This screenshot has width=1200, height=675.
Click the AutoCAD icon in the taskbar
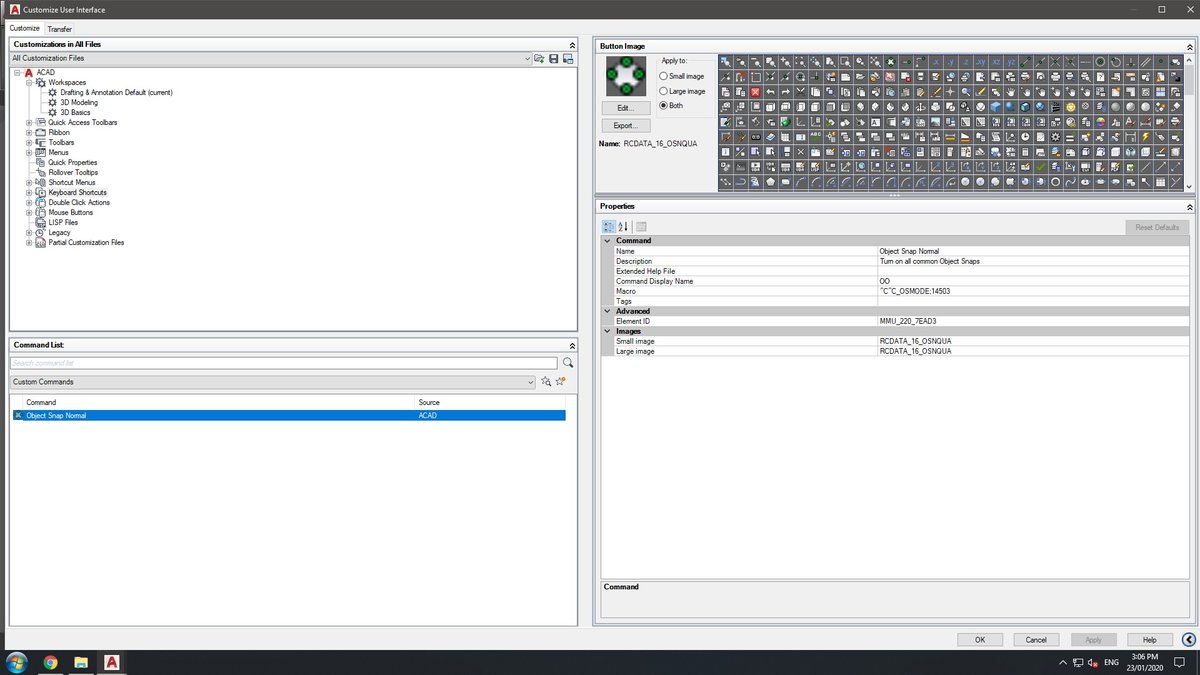112,662
